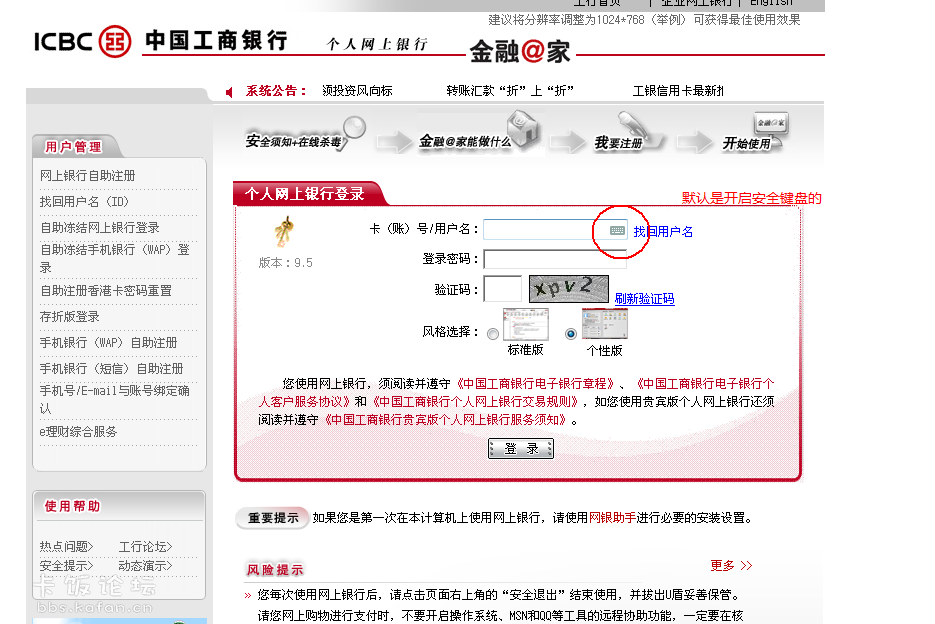Click the 使用帮助 panel header
This screenshot has height=624, width=935.
click(72, 506)
